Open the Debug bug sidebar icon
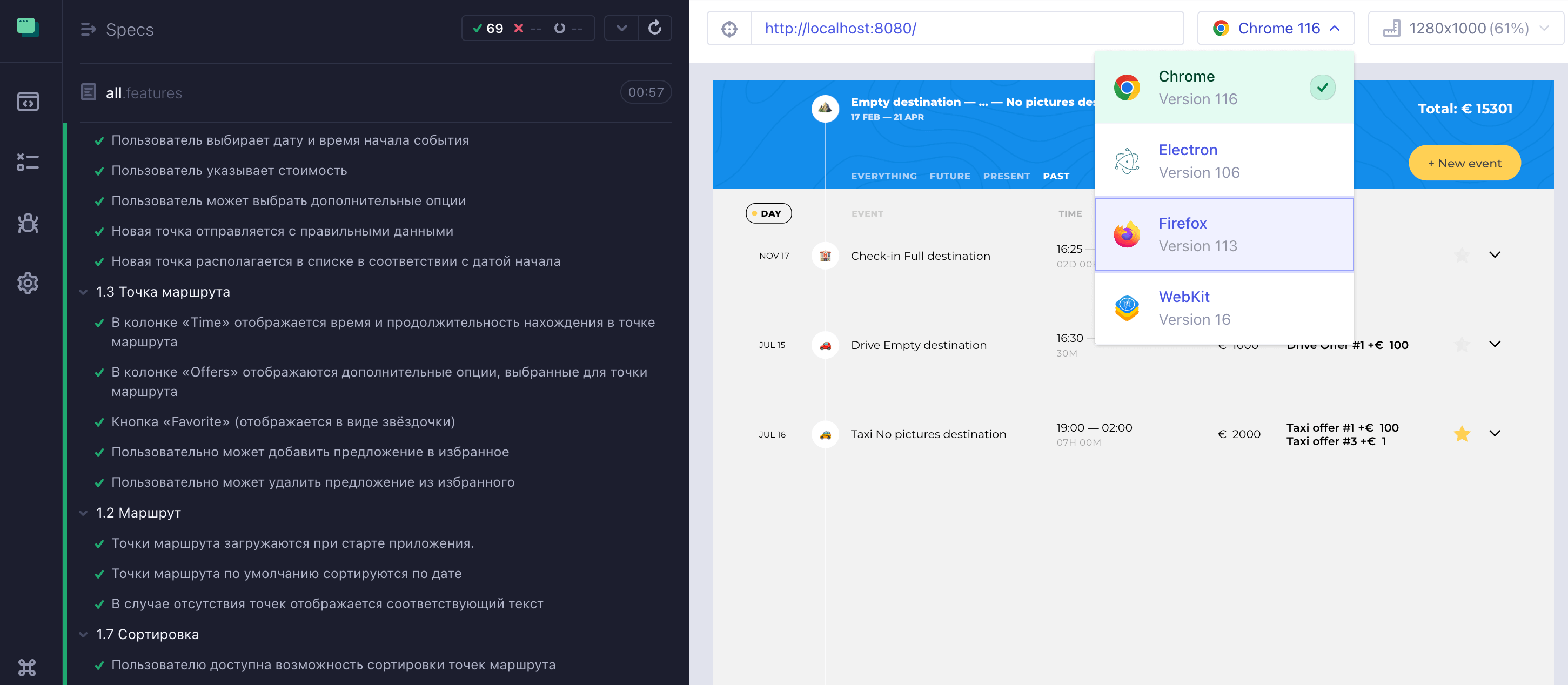This screenshot has width=1568, height=685. click(28, 223)
